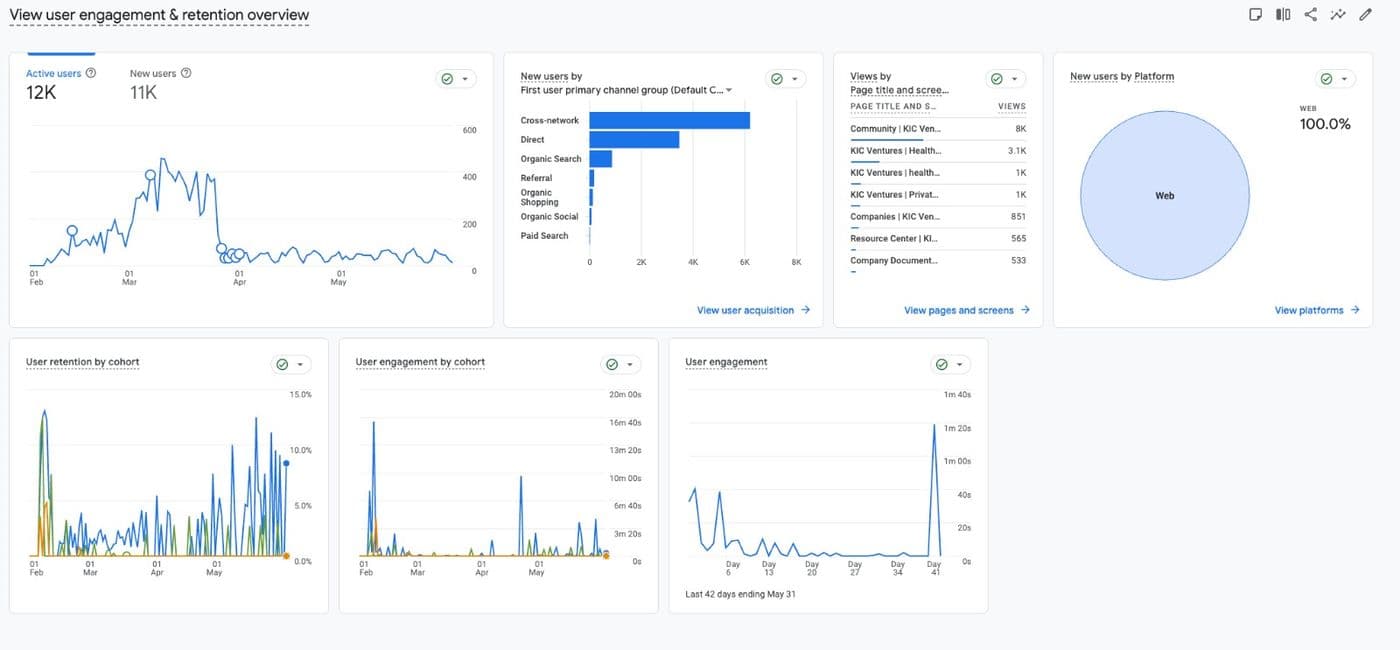This screenshot has width=1400, height=650.
Task: Click the 'Last 42 days ending May 31' caption
Action: (x=740, y=594)
